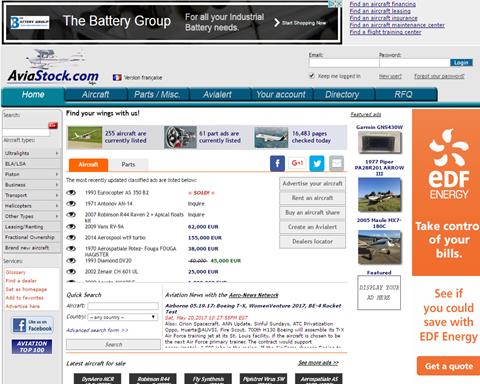Open the Aero-News Network link
The height and width of the screenshot is (384, 480).
pyautogui.click(x=254, y=295)
